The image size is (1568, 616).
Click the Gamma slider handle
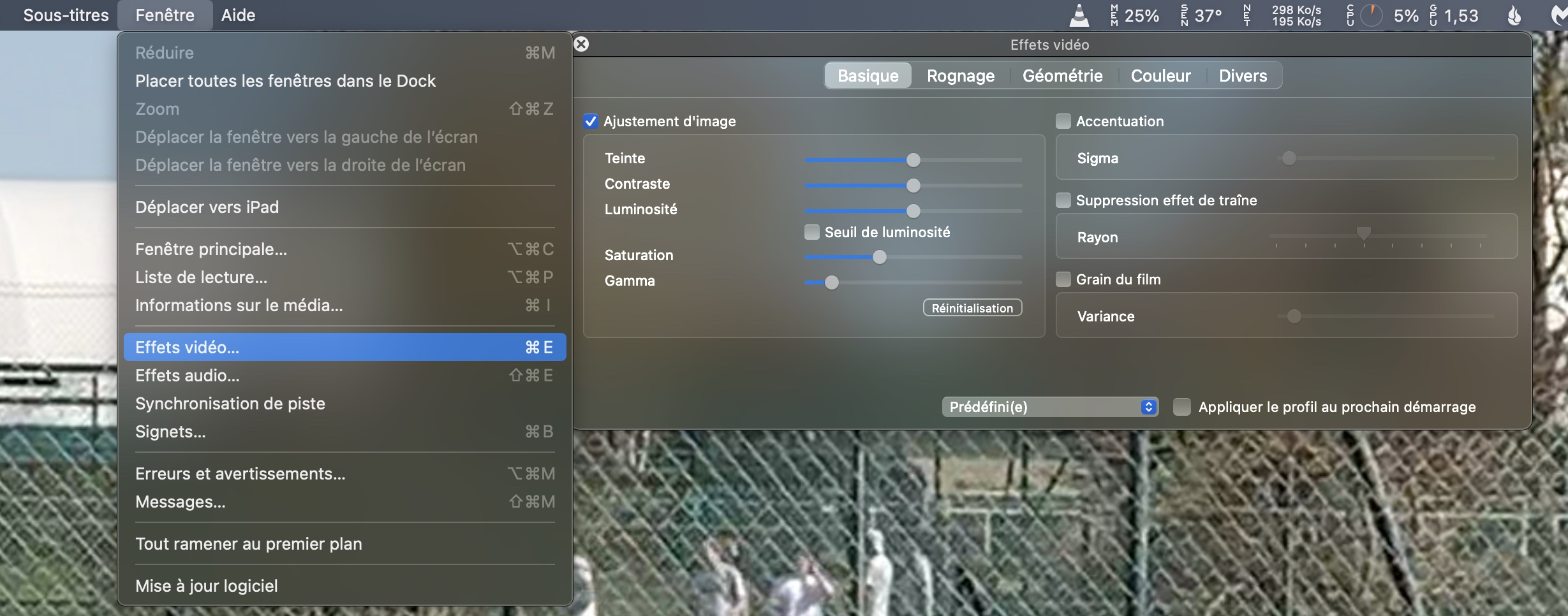832,282
